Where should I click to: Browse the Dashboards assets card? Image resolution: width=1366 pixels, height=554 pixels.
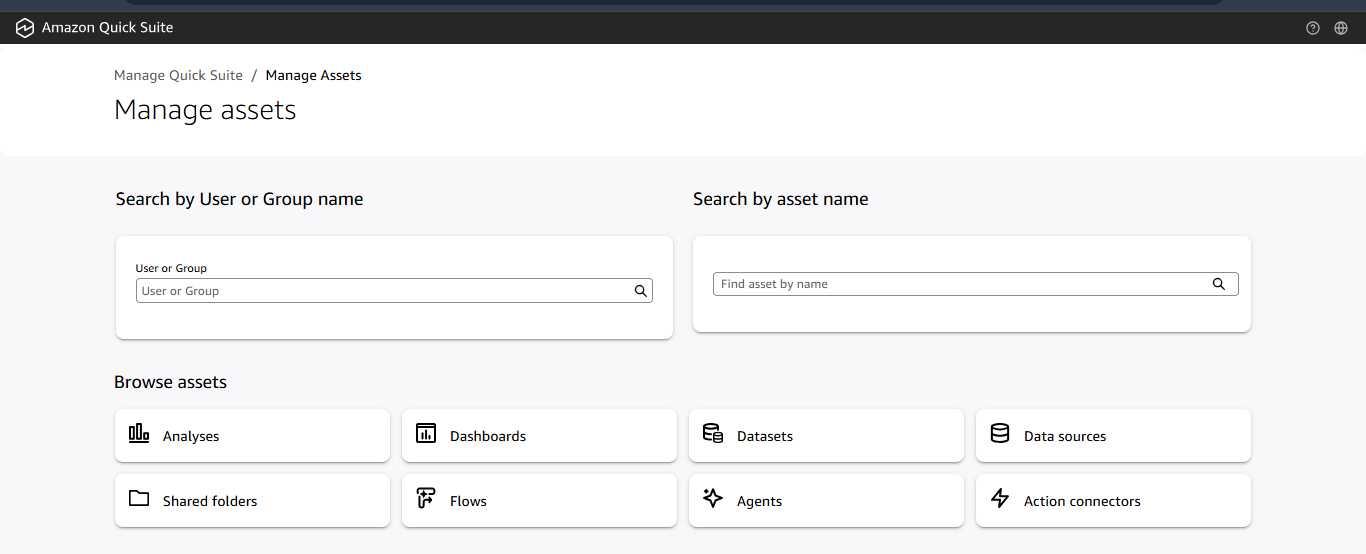(539, 435)
